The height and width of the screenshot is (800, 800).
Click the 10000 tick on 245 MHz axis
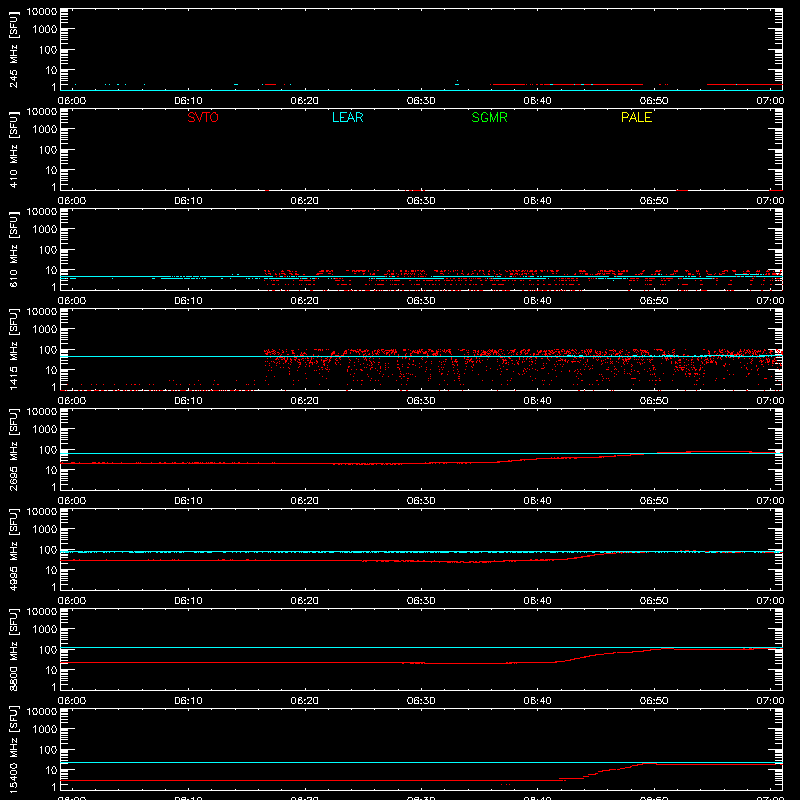point(42,12)
